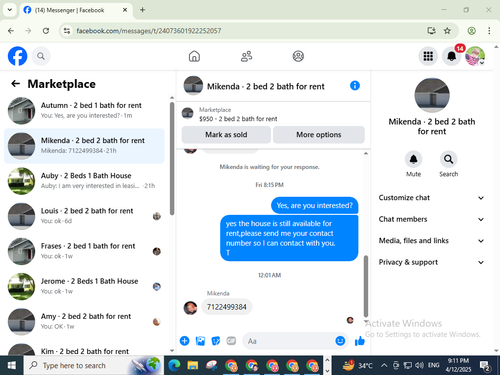Click the More options button
The image size is (500, 375).
(319, 135)
